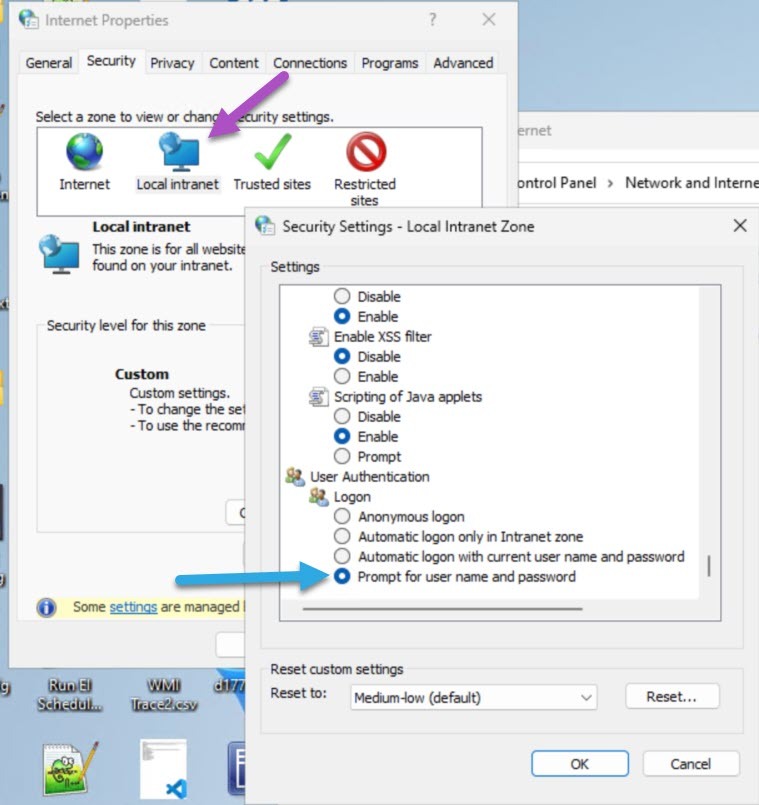Select Anonymous logon radio button
The image size is (759, 805).
coord(342,517)
